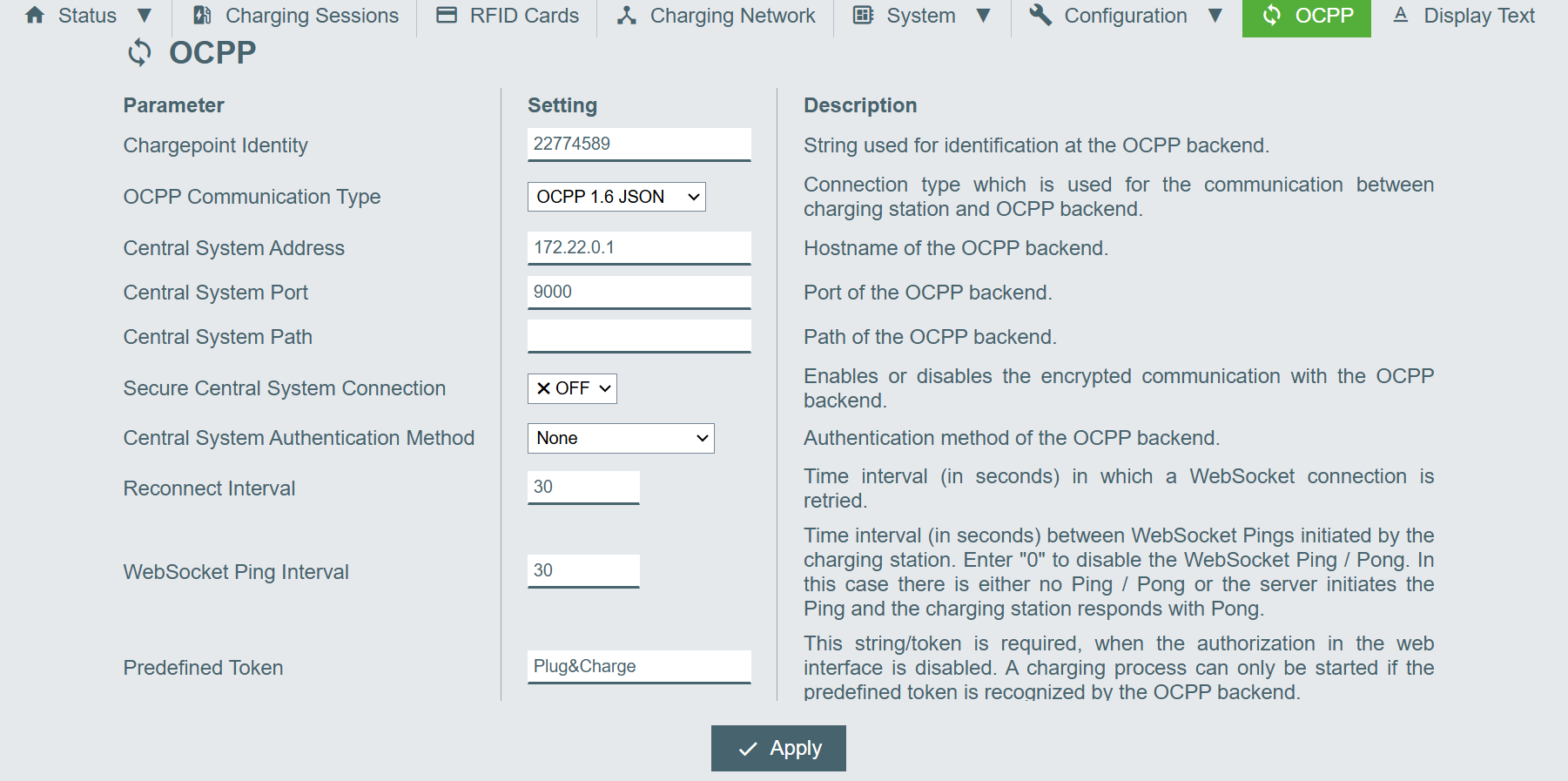This screenshot has height=781, width=1568.
Task: Go to the RFID Cards page
Action: [x=524, y=16]
